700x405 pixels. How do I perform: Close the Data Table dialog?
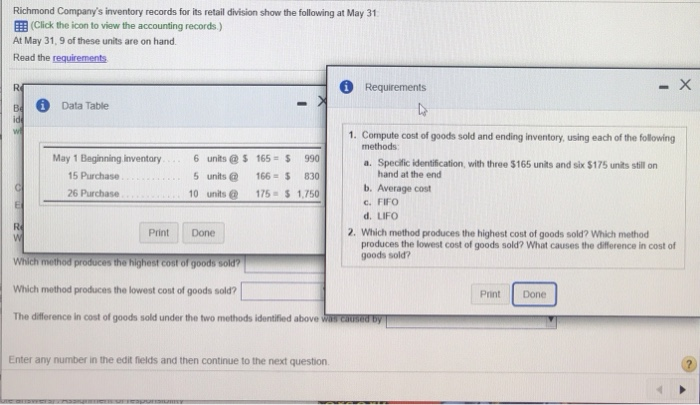(x=322, y=102)
